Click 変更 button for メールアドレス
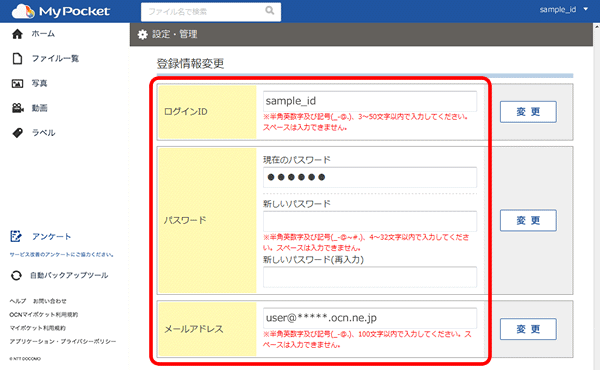 [528, 329]
